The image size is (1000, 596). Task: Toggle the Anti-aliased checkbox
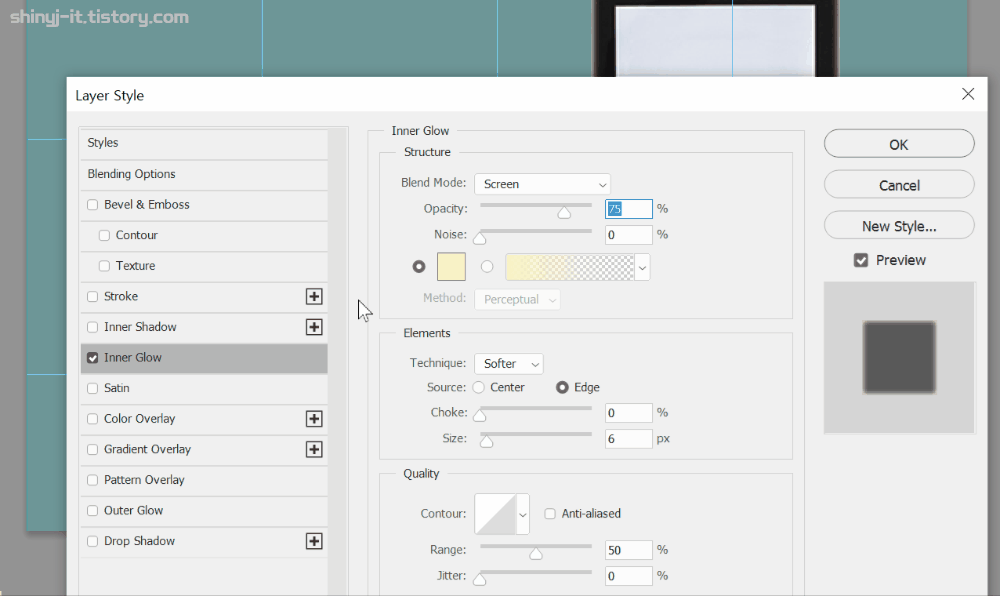550,514
